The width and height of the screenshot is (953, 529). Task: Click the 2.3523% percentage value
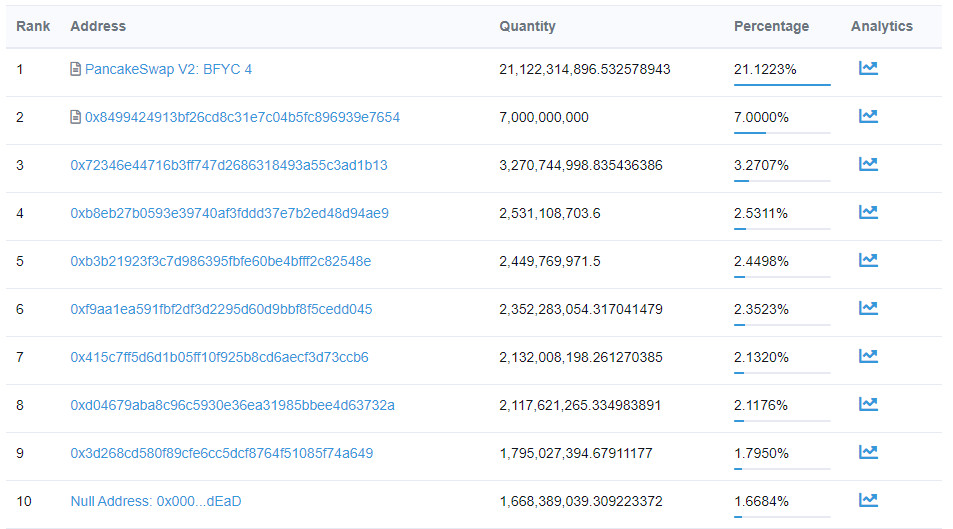tap(762, 309)
